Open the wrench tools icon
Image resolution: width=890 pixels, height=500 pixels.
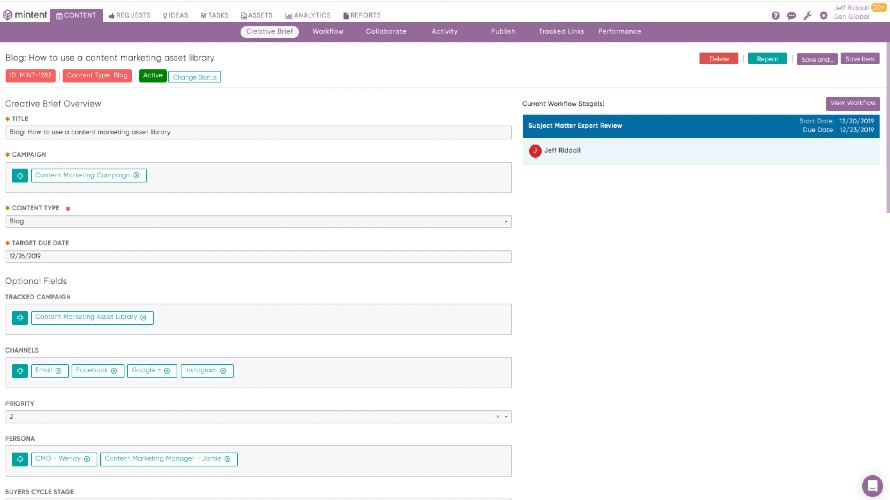coord(807,16)
